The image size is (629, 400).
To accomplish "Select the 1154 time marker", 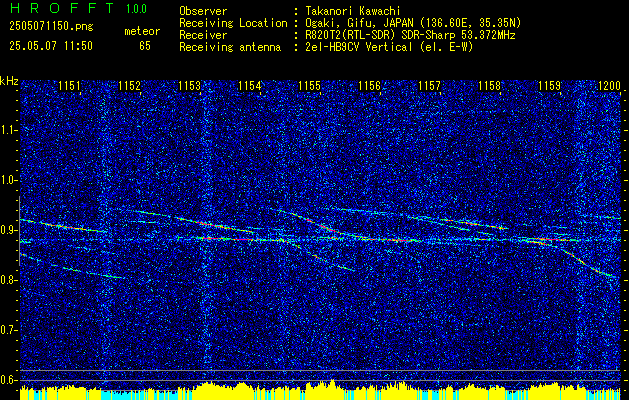I will [x=250, y=85].
